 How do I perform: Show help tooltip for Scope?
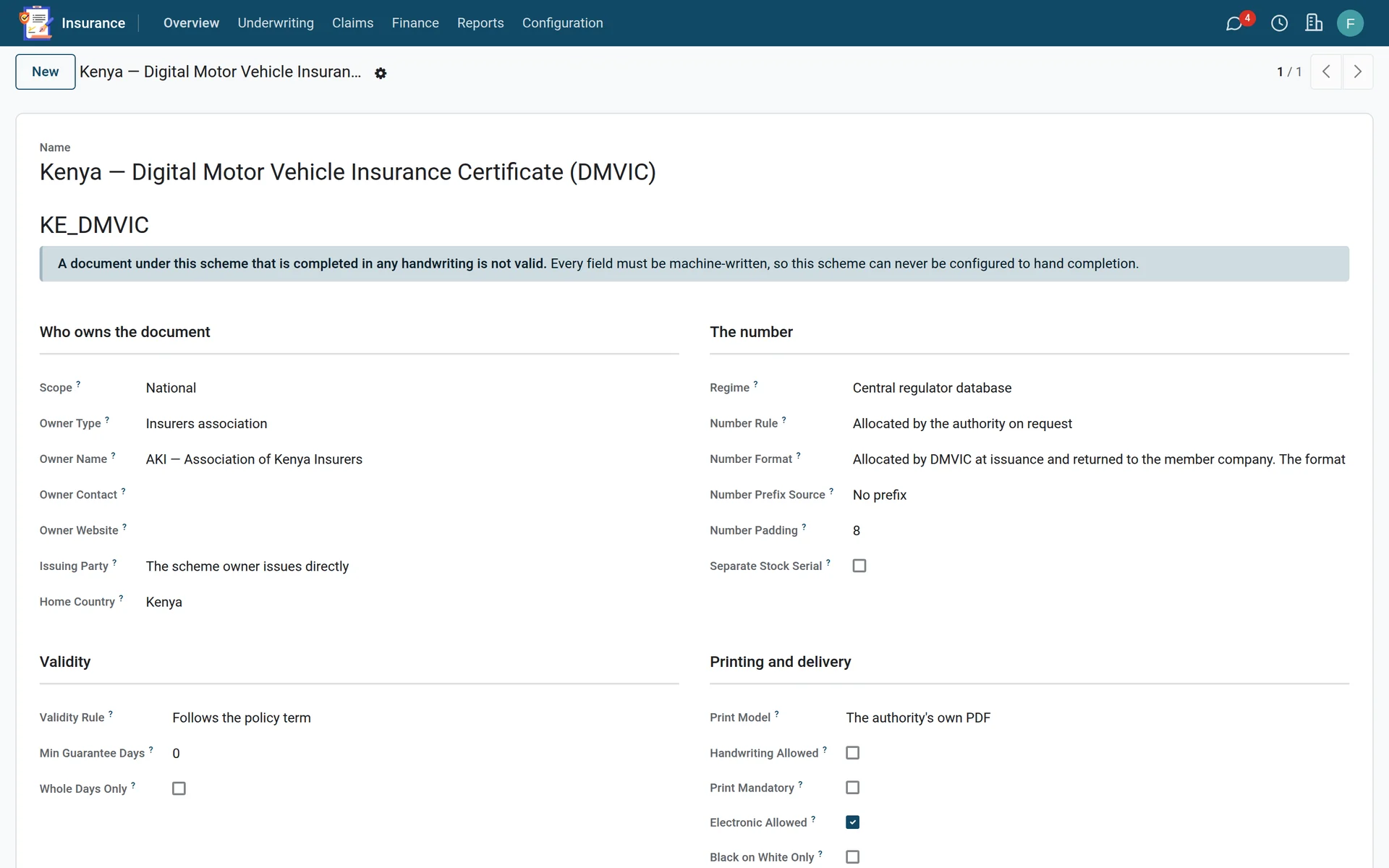click(x=78, y=384)
